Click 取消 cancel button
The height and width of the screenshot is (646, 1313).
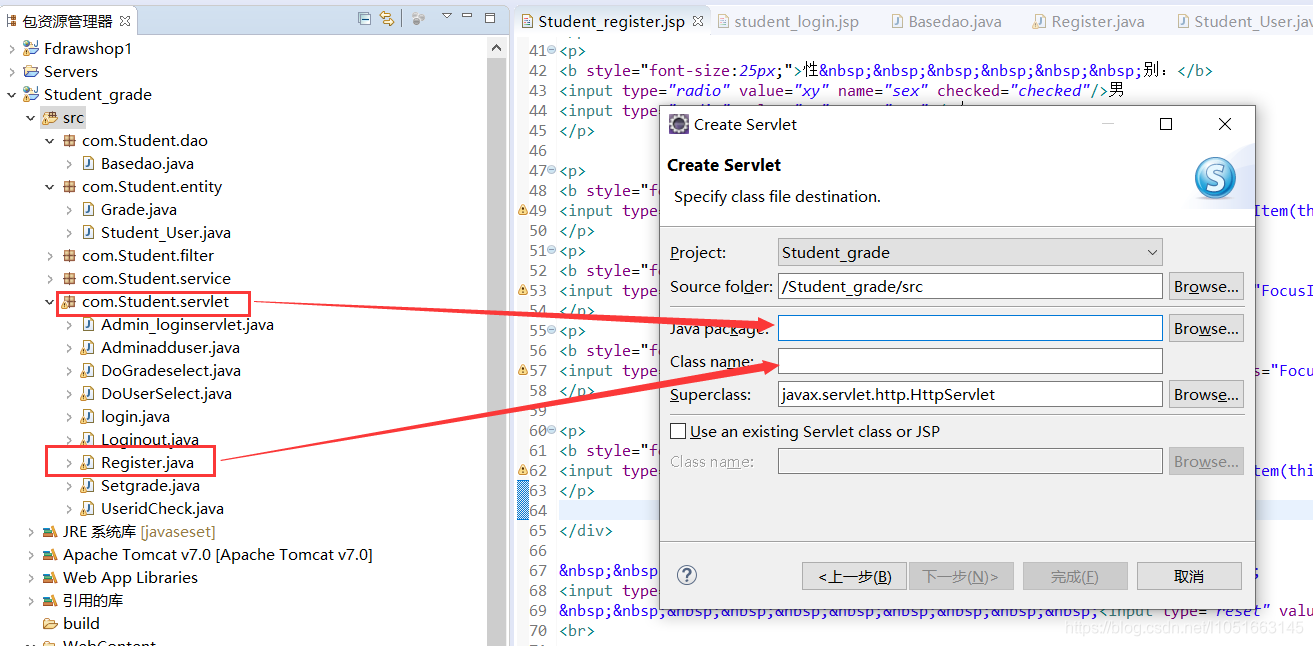click(x=1189, y=576)
